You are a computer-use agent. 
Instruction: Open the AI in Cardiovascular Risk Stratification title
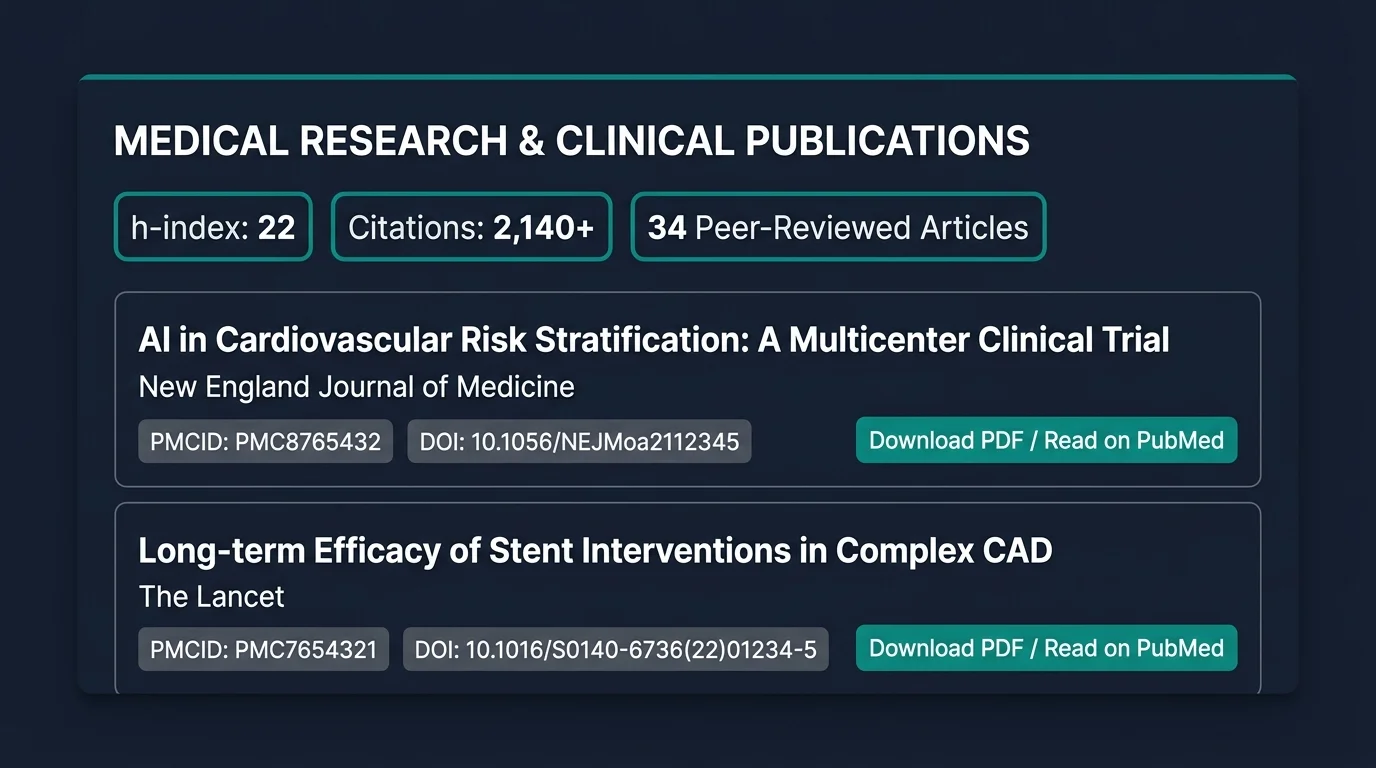(x=654, y=340)
